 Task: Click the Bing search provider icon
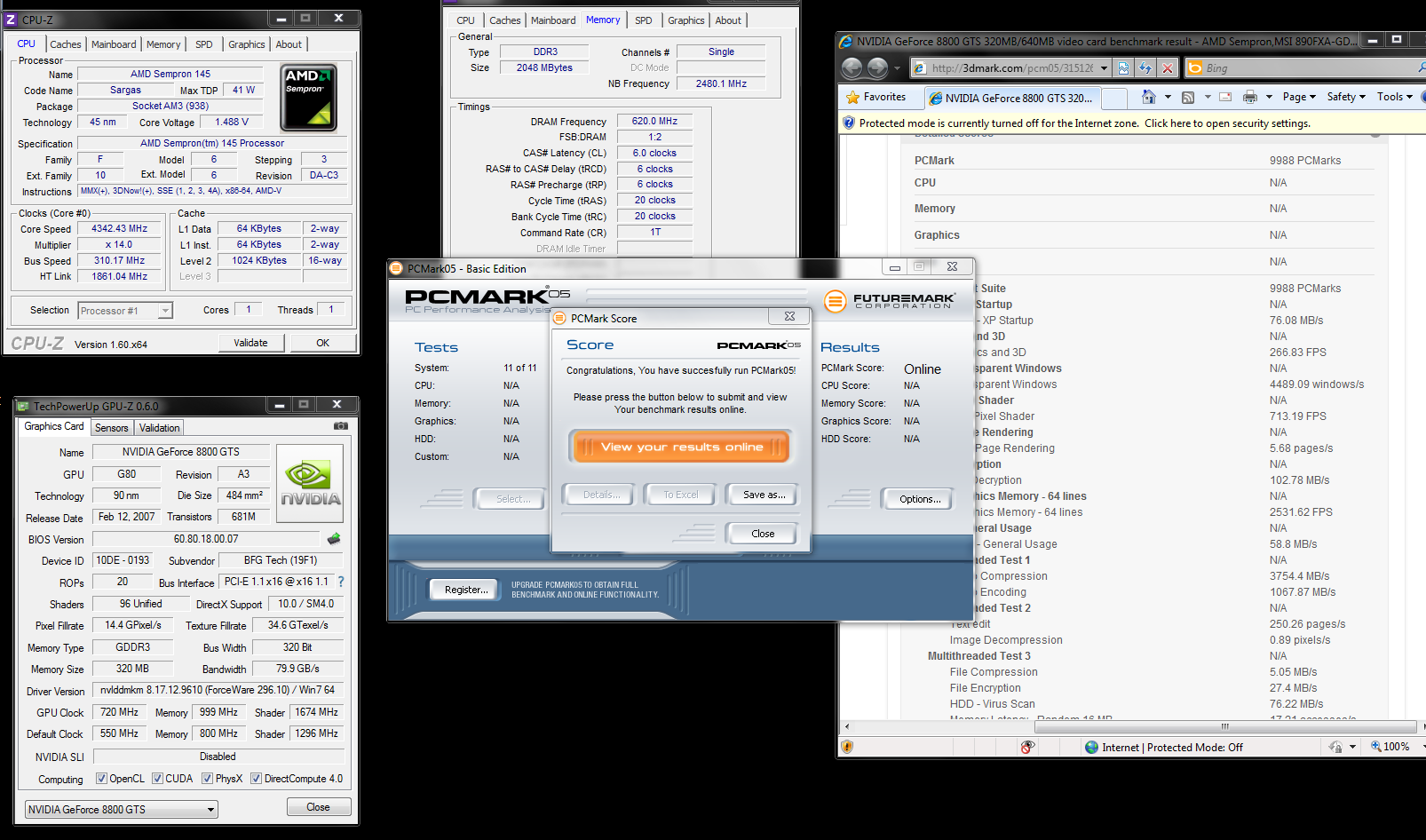[1195, 68]
